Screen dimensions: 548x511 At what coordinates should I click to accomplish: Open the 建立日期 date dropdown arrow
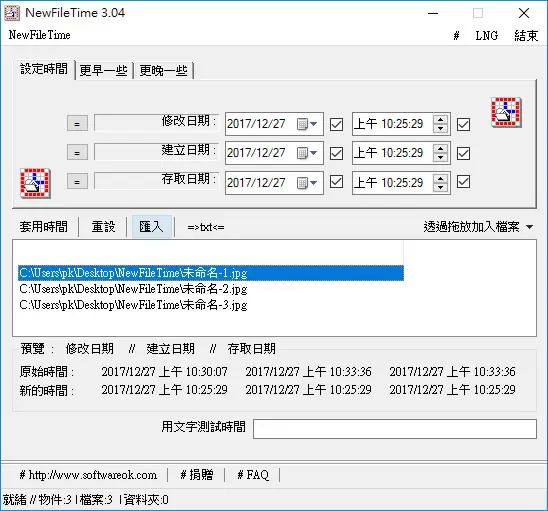coord(313,153)
